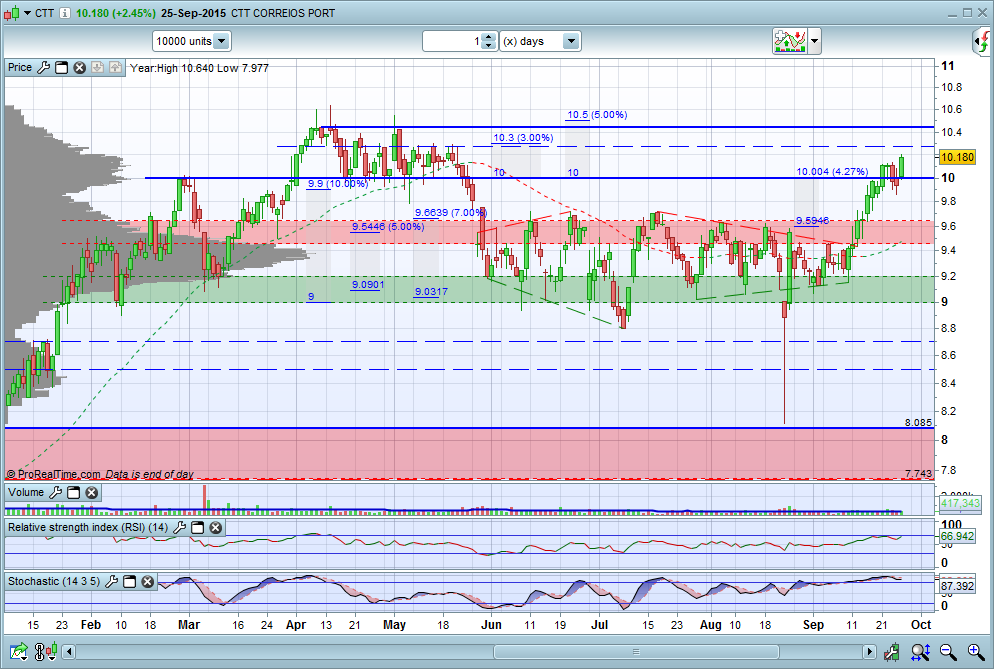
Task: Close the Price panel with its X icon
Action: [78, 68]
